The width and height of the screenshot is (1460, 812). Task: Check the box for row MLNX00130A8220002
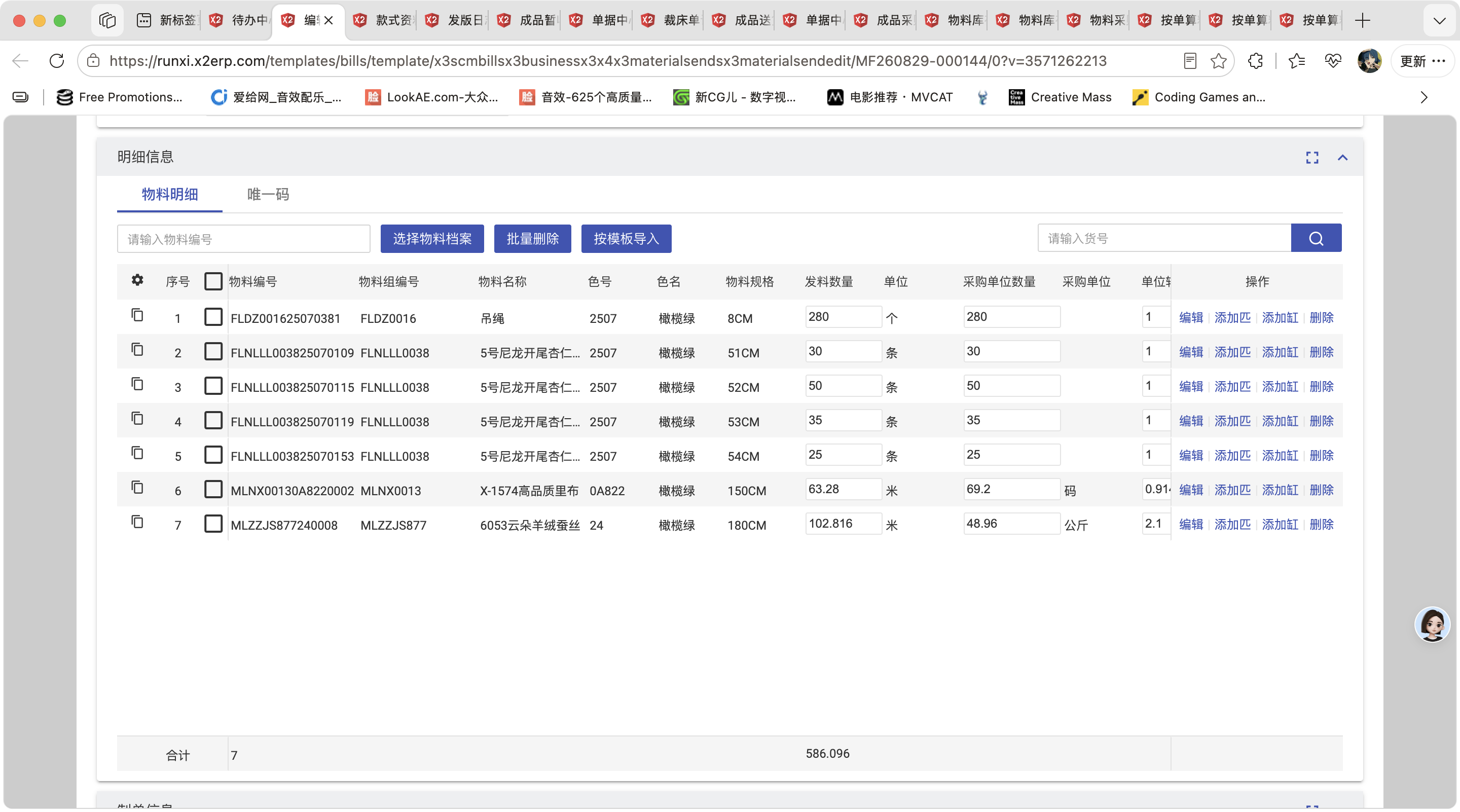pos(213,489)
